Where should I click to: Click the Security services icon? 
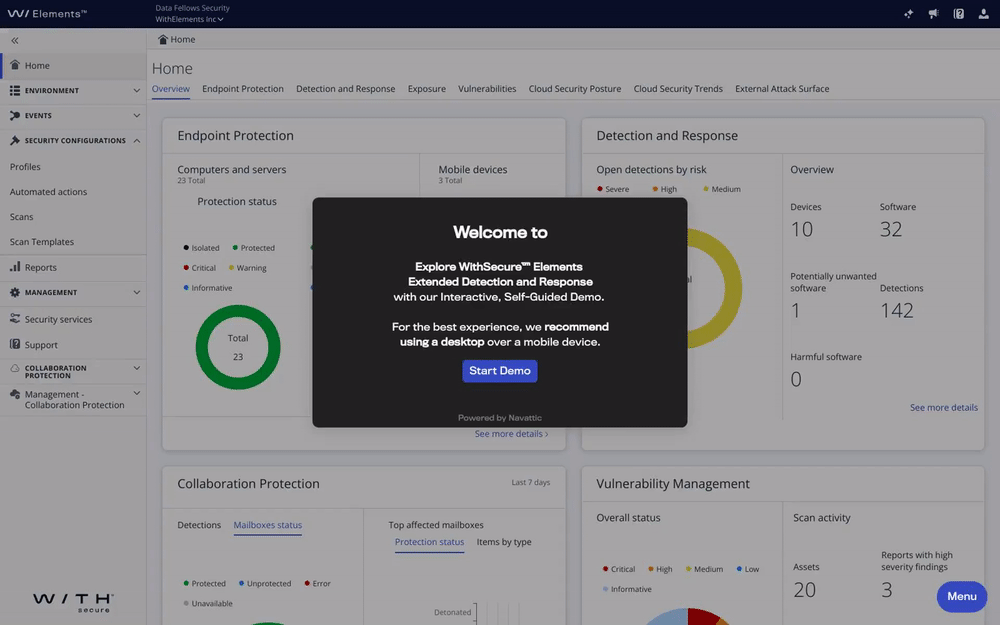15,318
